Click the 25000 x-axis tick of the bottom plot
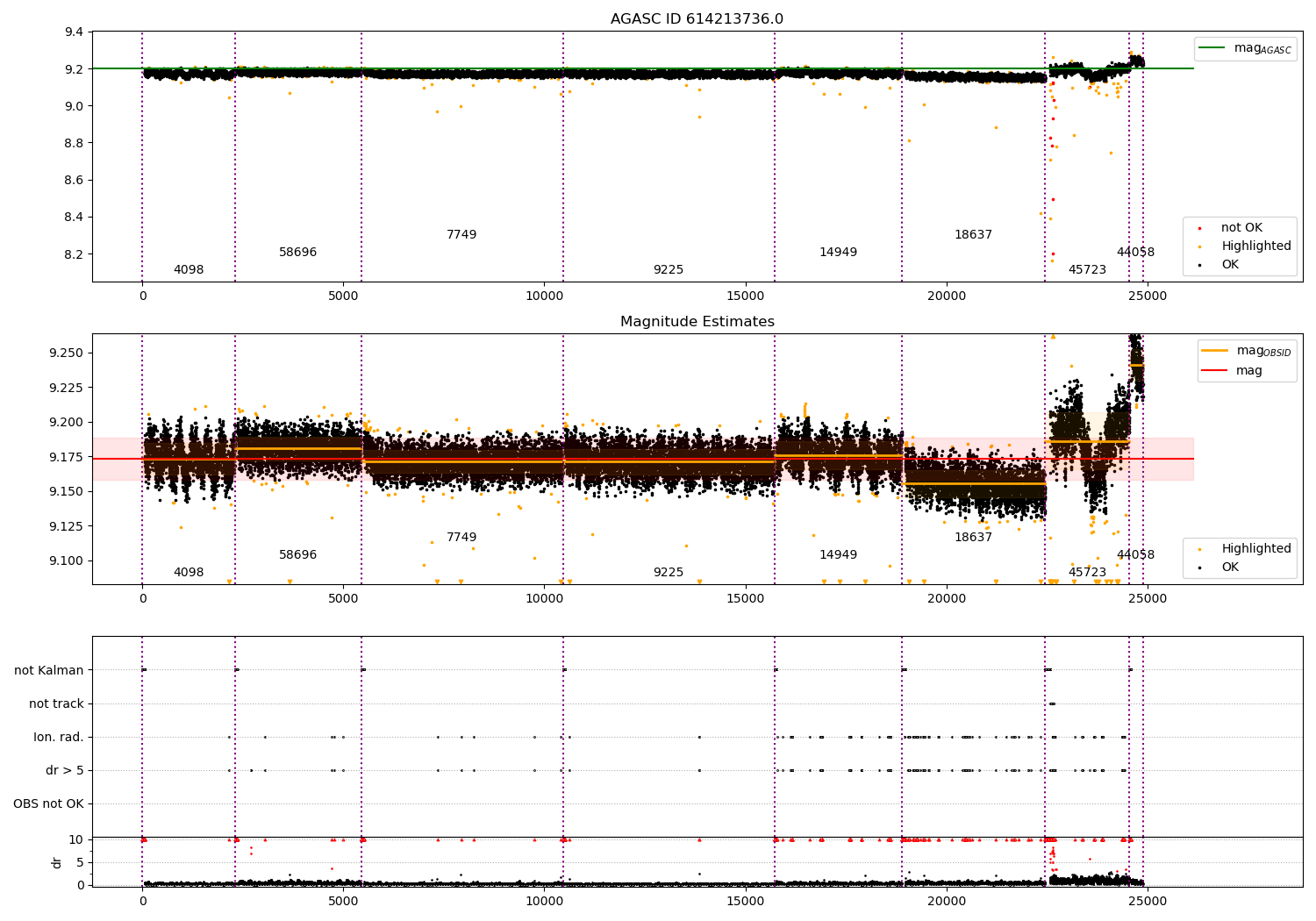The height and width of the screenshot is (921, 1316). (1148, 901)
